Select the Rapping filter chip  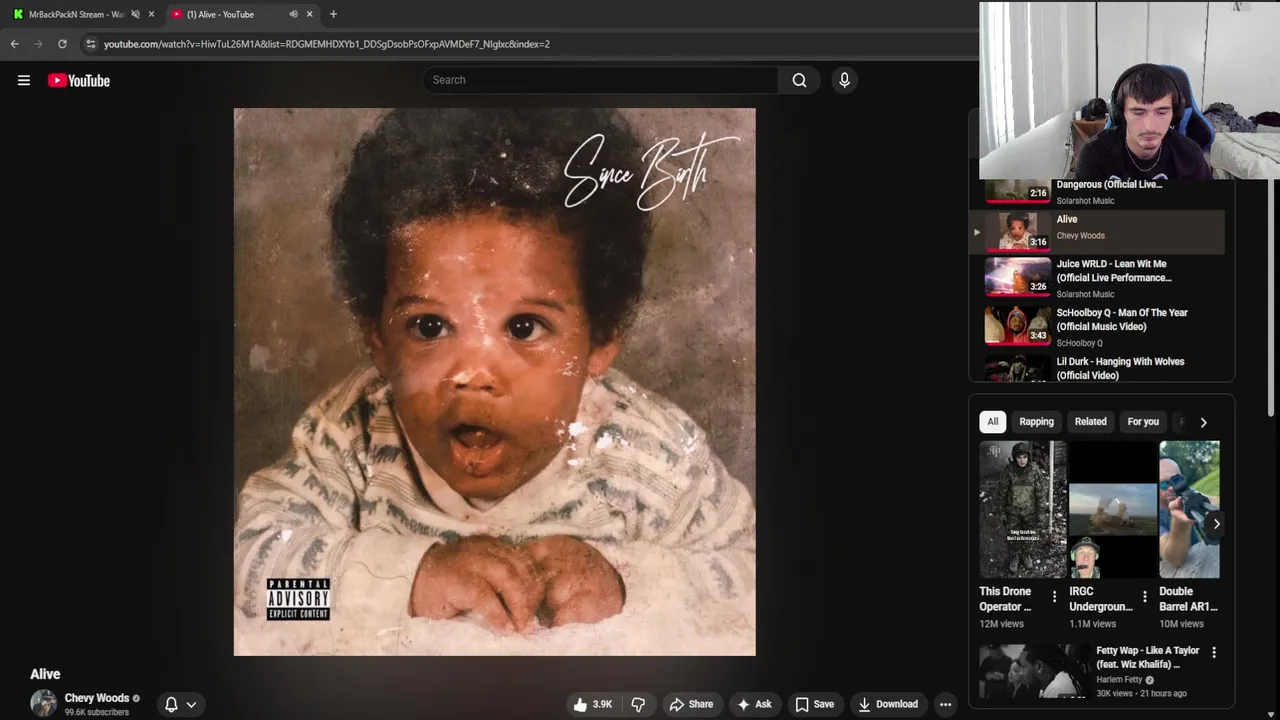1036,422
